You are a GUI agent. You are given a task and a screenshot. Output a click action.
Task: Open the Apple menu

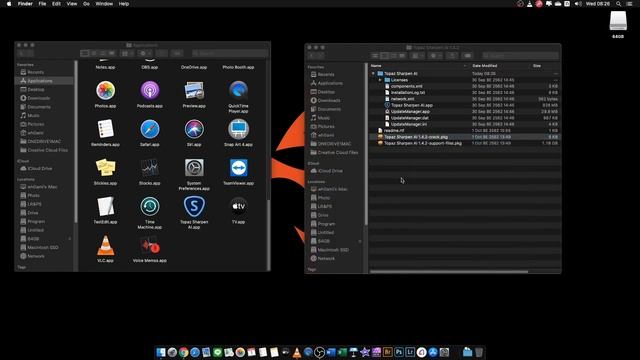(9, 4)
